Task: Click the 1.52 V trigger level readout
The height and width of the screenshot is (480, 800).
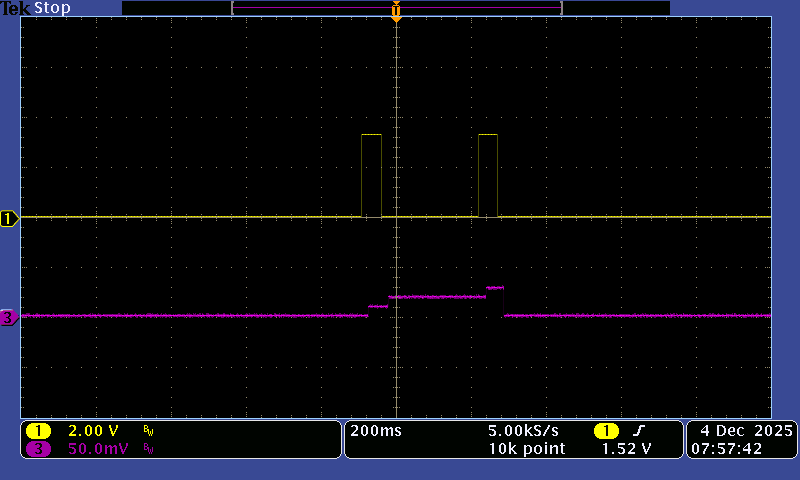Action: 627,449
